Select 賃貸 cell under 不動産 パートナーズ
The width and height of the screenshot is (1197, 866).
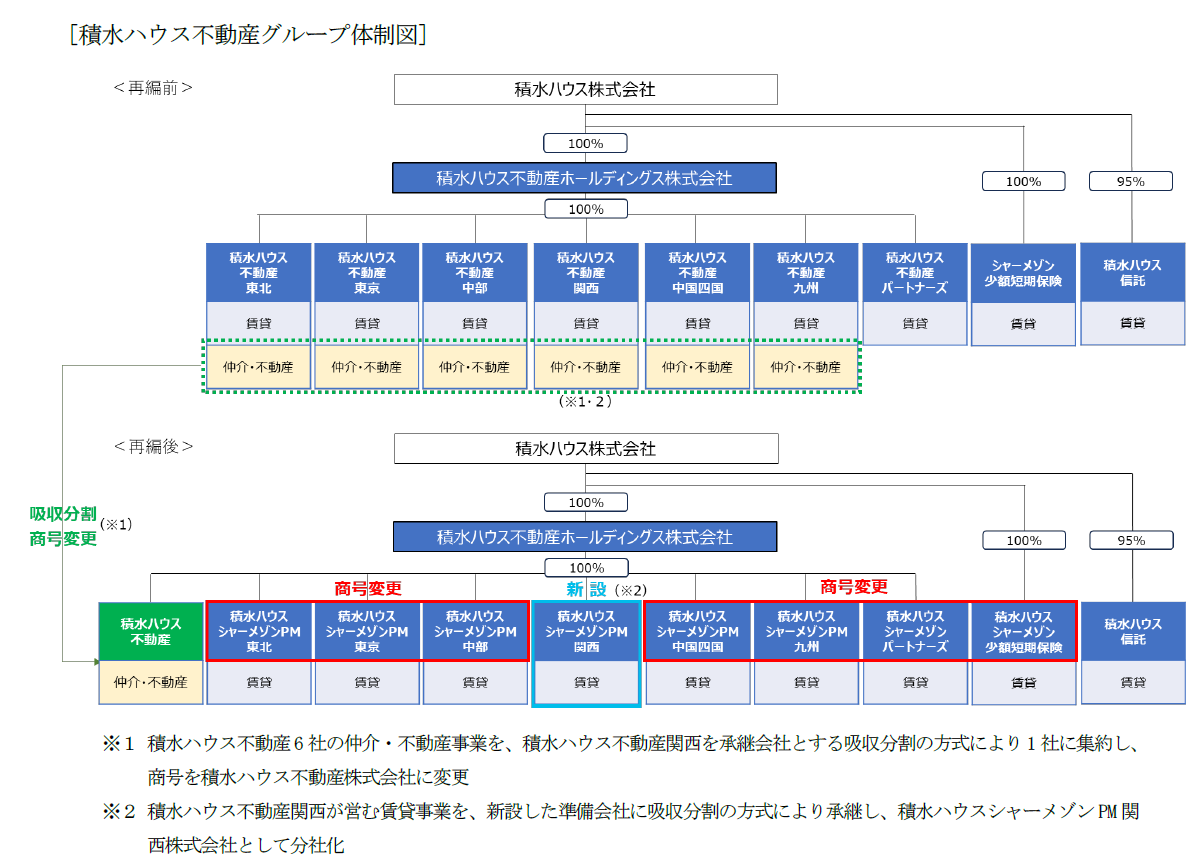point(915,323)
